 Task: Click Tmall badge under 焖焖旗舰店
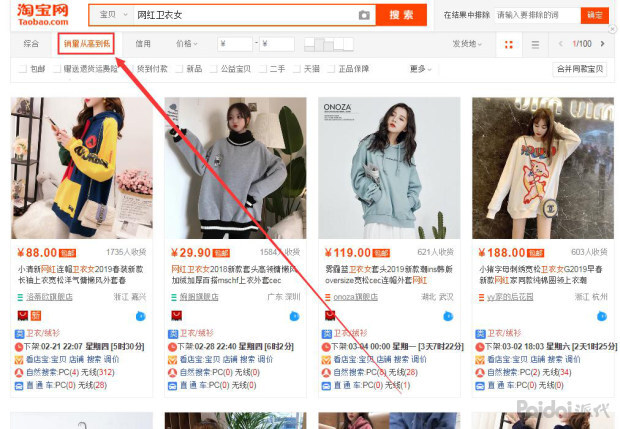click(176, 316)
